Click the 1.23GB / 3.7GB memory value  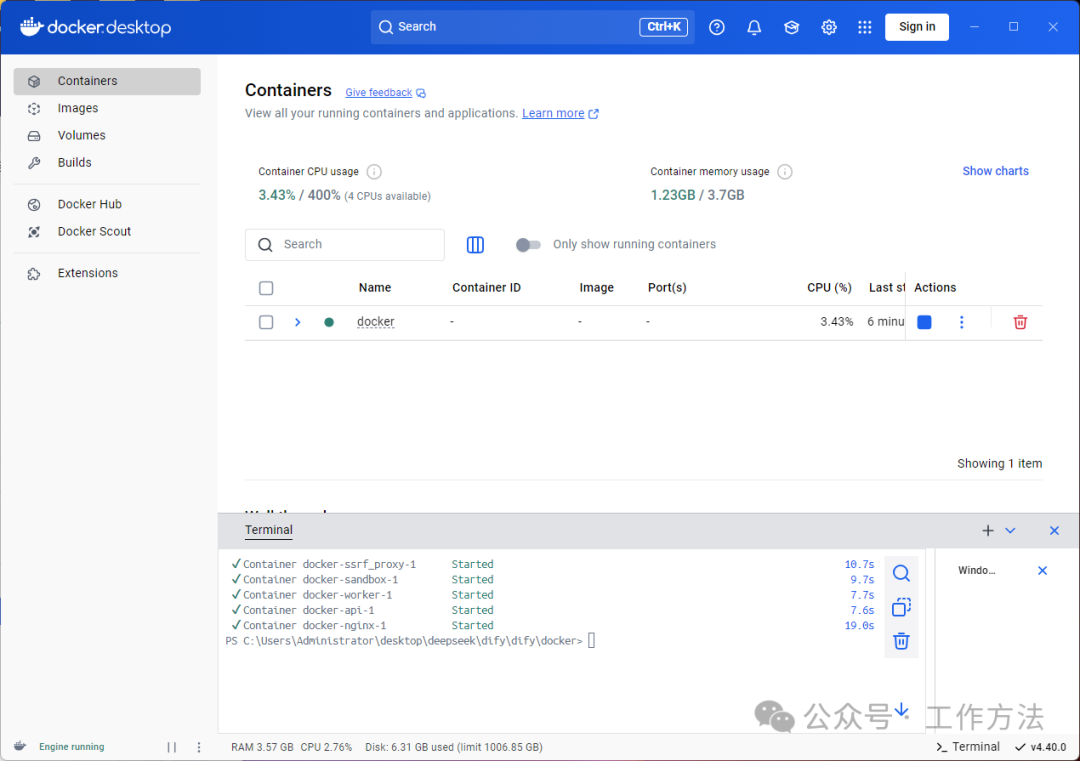697,195
